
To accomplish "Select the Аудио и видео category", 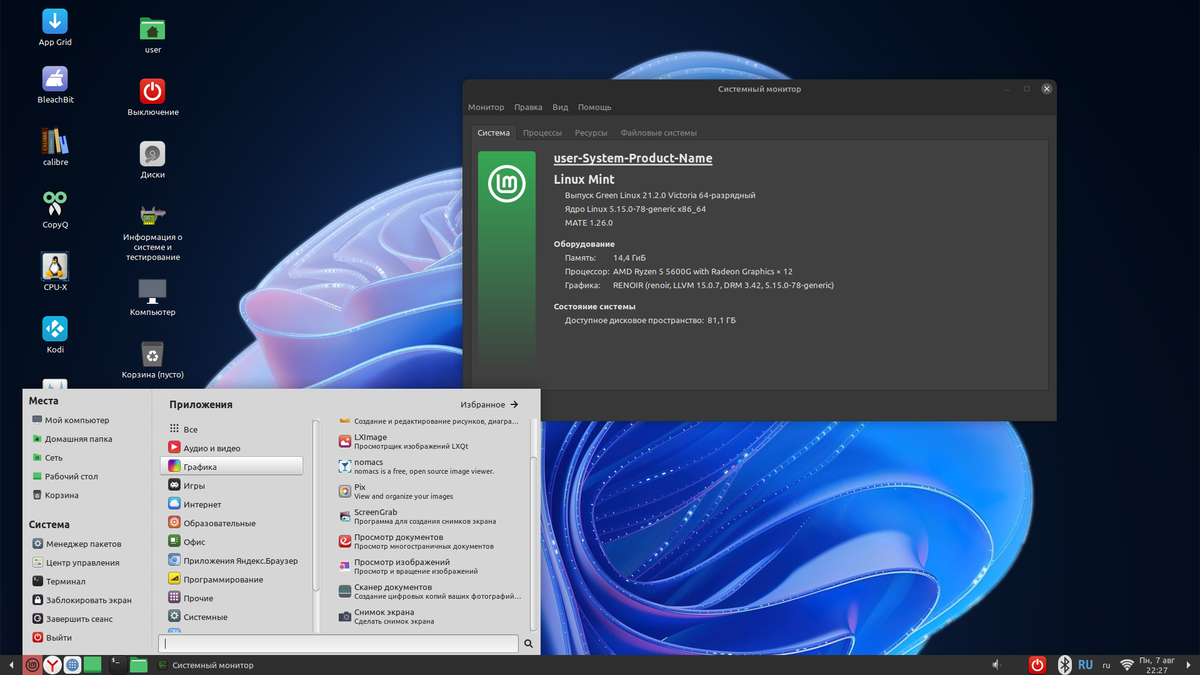I will pyautogui.click(x=231, y=448).
